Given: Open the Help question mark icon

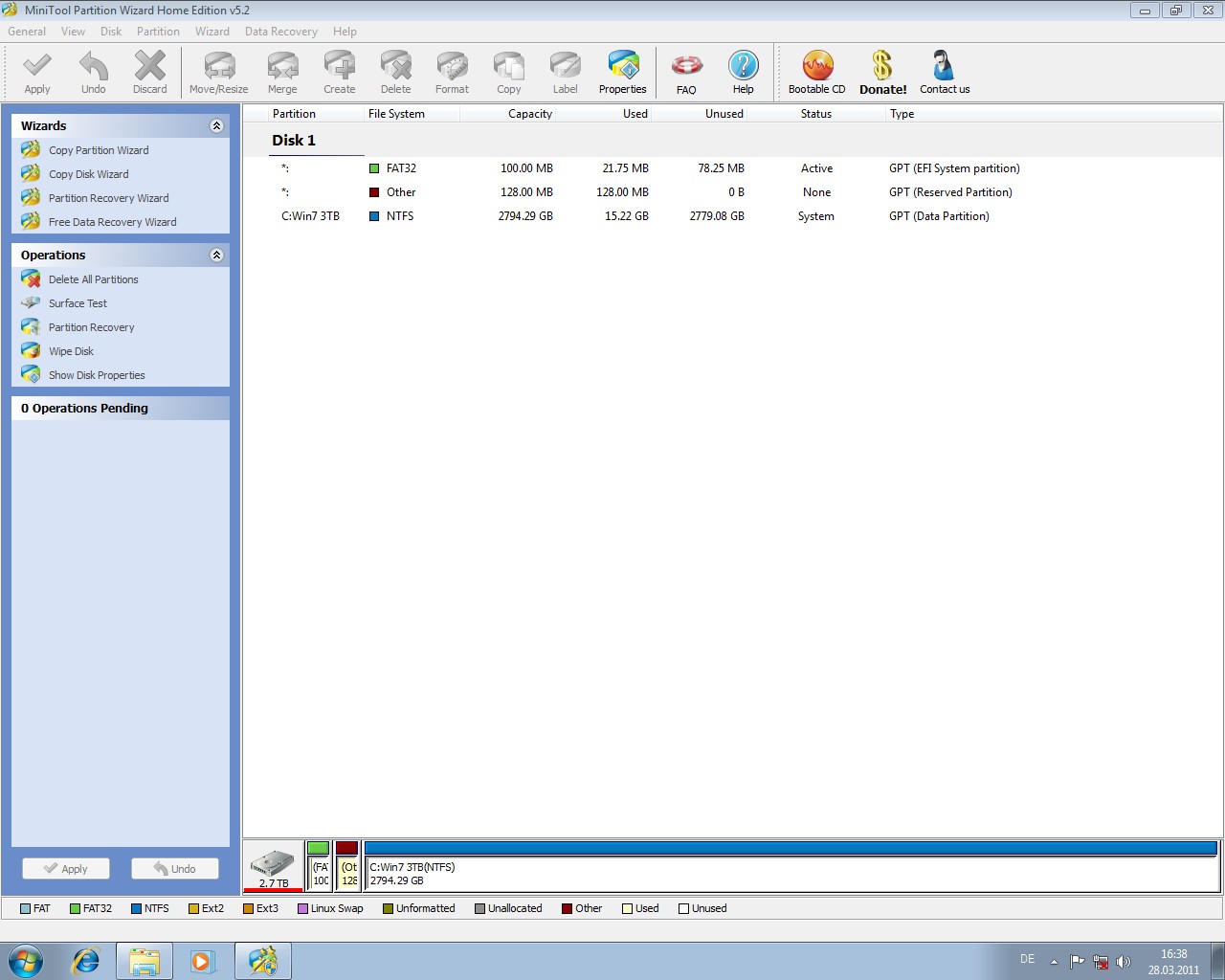Looking at the screenshot, I should [744, 66].
